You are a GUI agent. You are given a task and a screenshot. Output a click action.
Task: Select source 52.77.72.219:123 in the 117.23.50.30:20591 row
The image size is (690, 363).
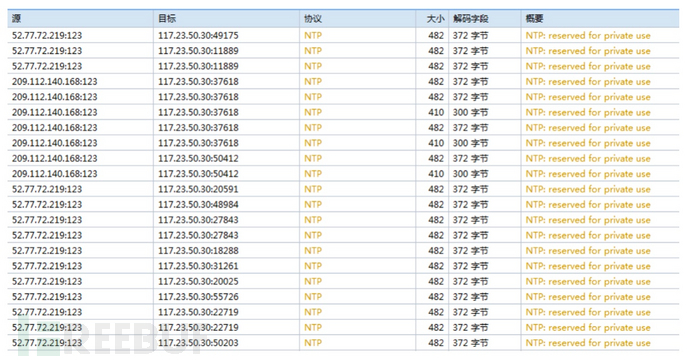click(x=47, y=189)
